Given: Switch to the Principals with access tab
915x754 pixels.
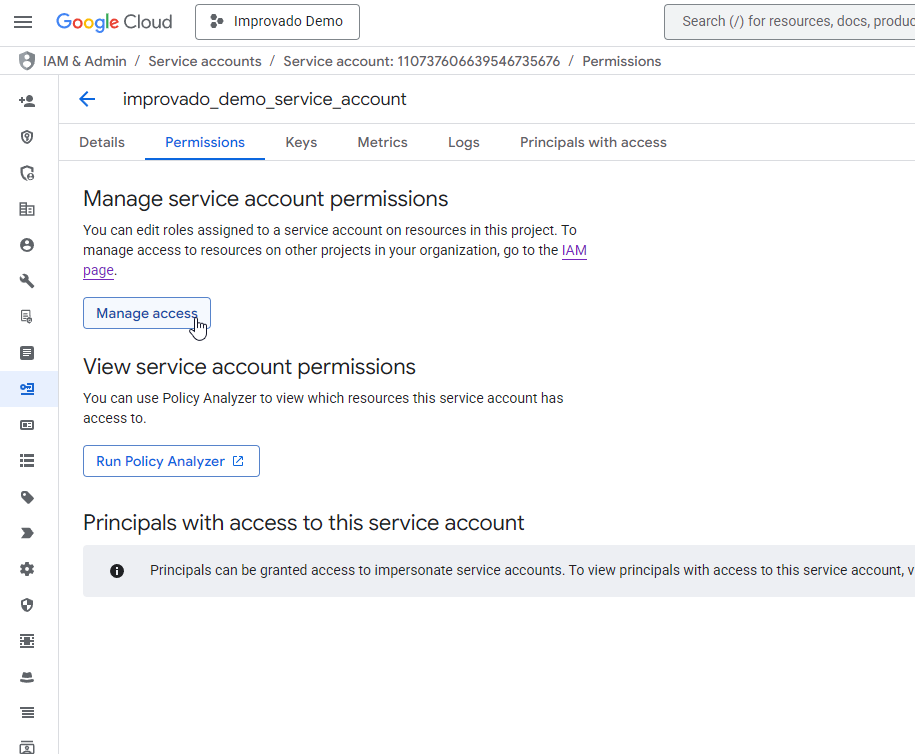Looking at the screenshot, I should pos(593,142).
